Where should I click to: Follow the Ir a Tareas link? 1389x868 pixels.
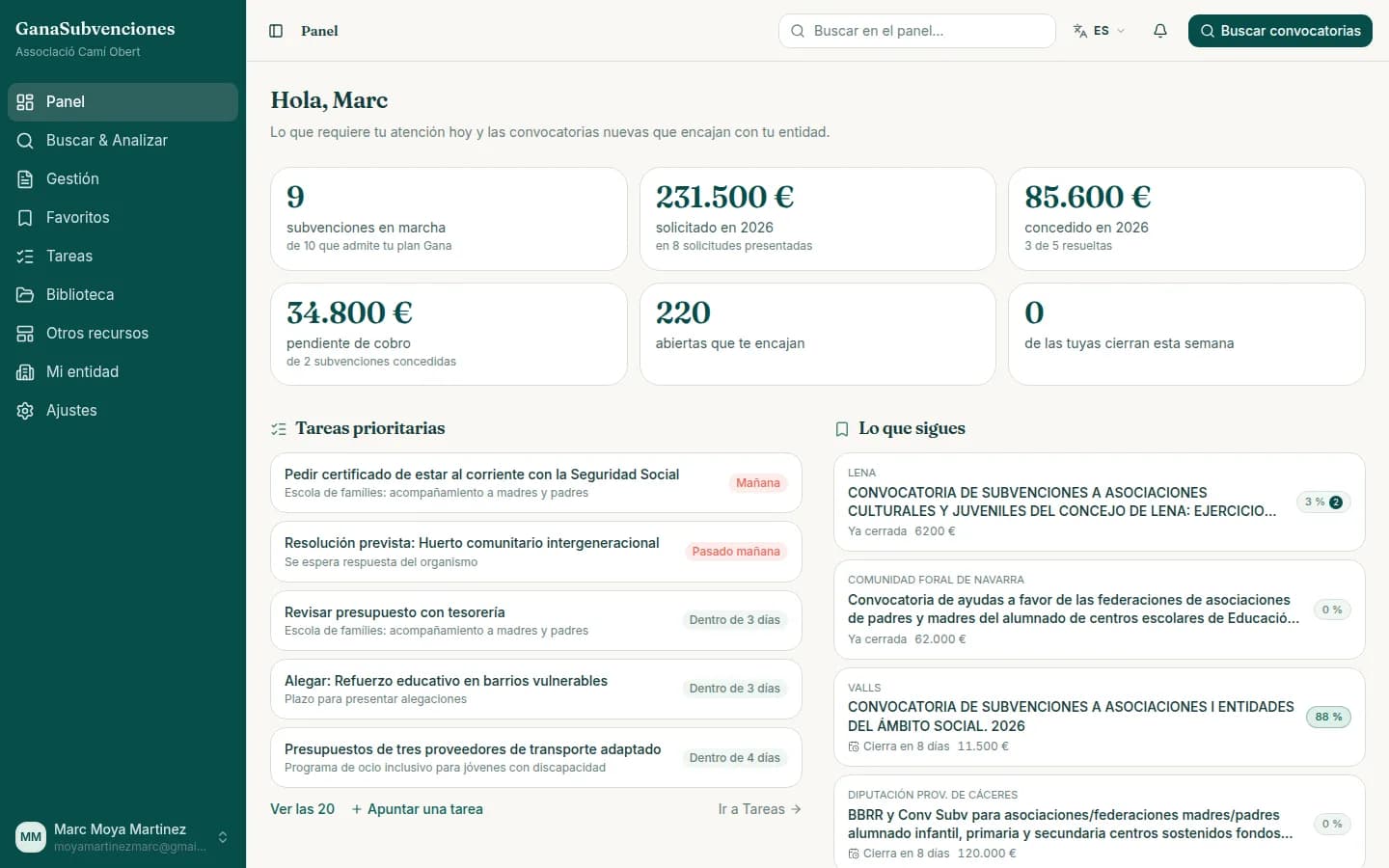pyautogui.click(x=760, y=809)
